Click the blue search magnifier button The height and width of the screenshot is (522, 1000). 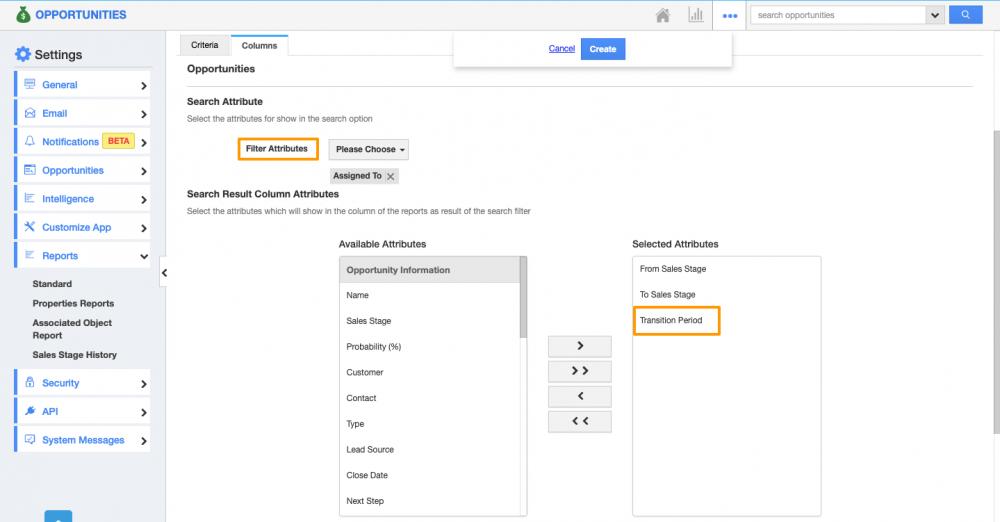click(x=965, y=15)
